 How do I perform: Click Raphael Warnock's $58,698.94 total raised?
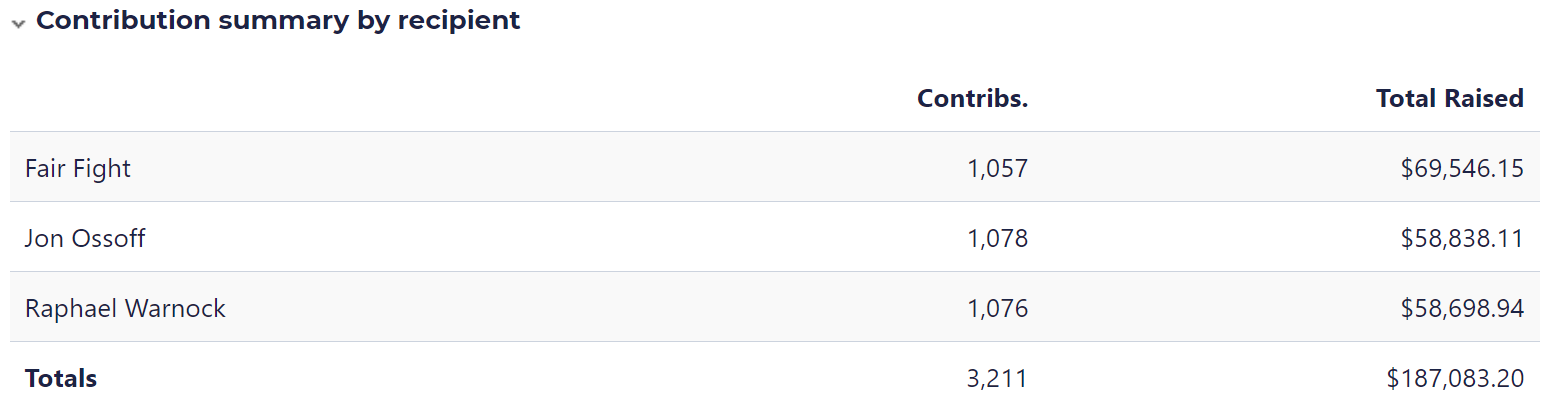1462,308
